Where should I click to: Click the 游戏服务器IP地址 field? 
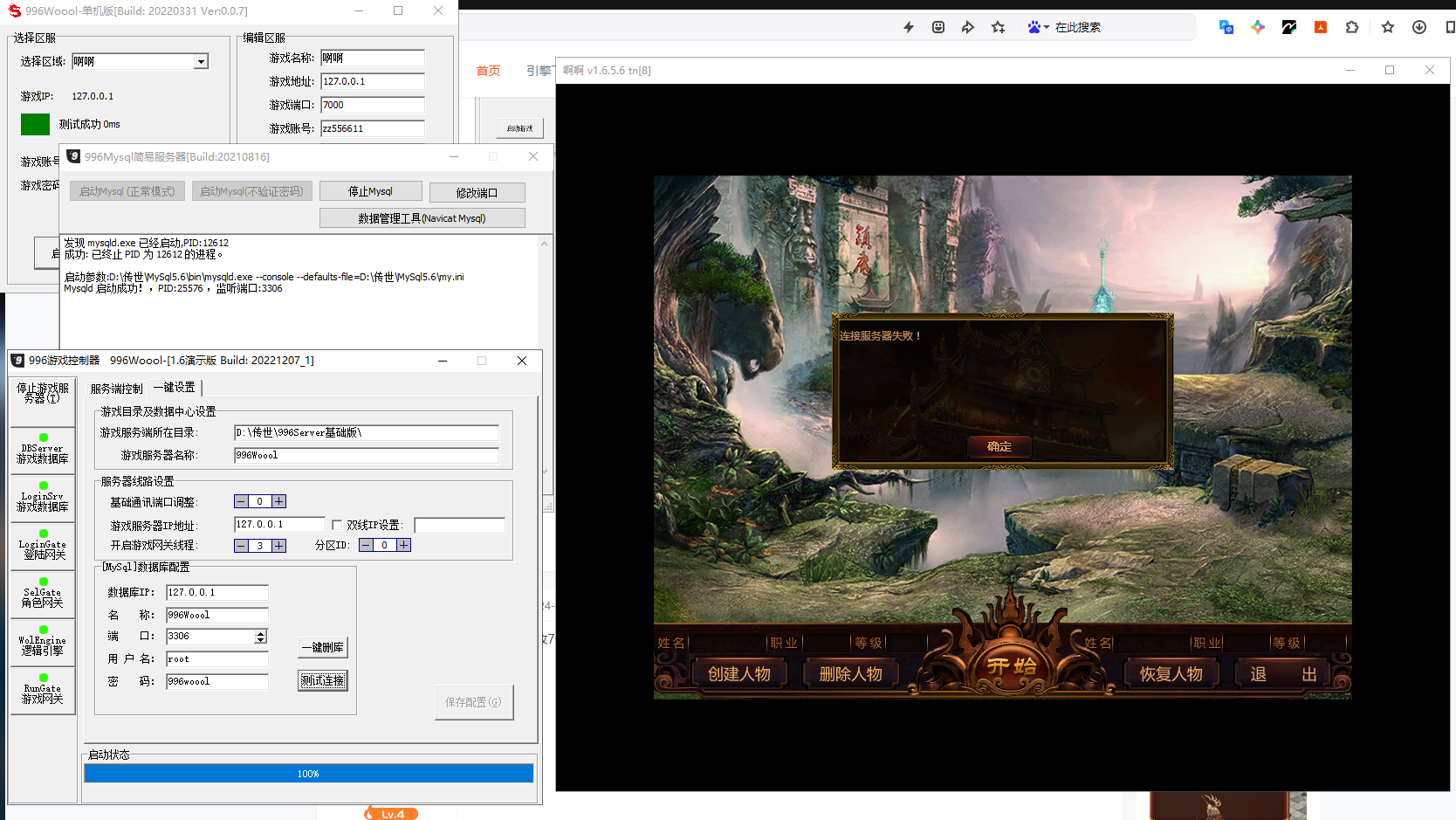pos(279,524)
